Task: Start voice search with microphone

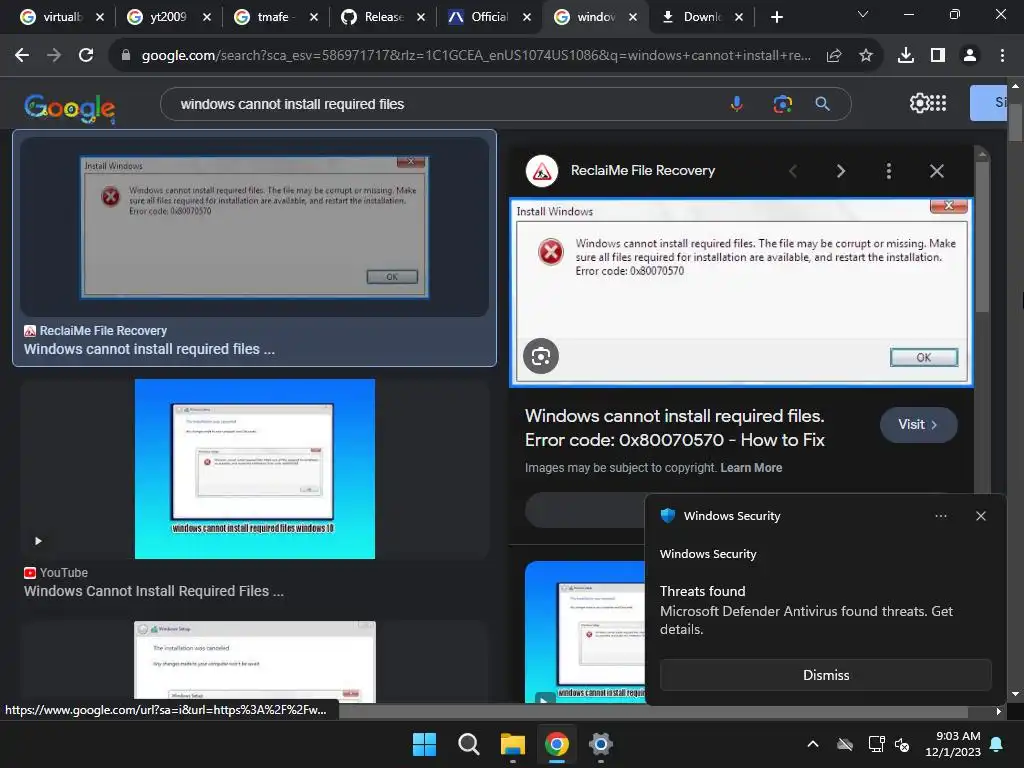Action: 737,104
